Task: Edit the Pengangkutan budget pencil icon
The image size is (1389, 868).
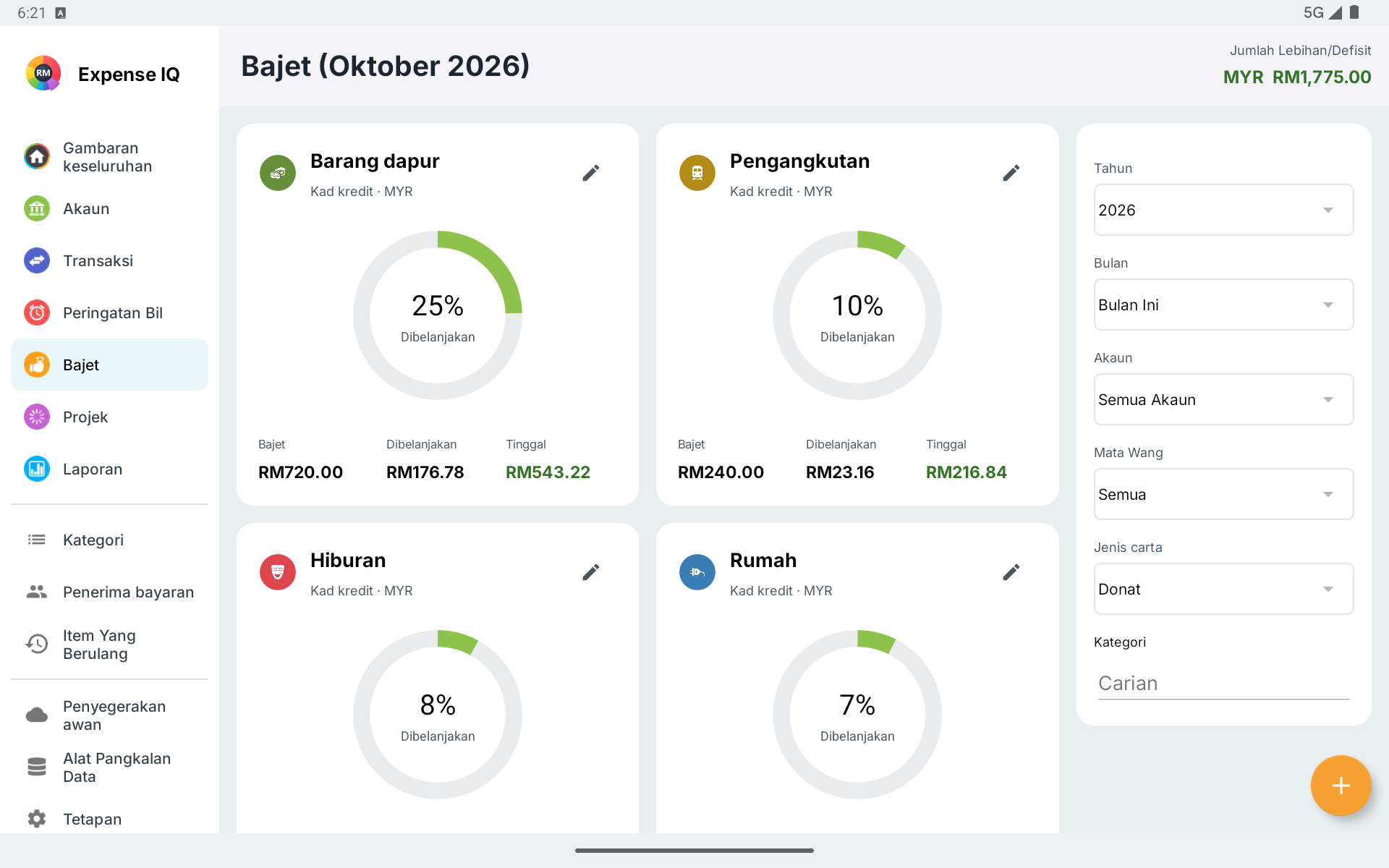Action: pyautogui.click(x=1011, y=173)
